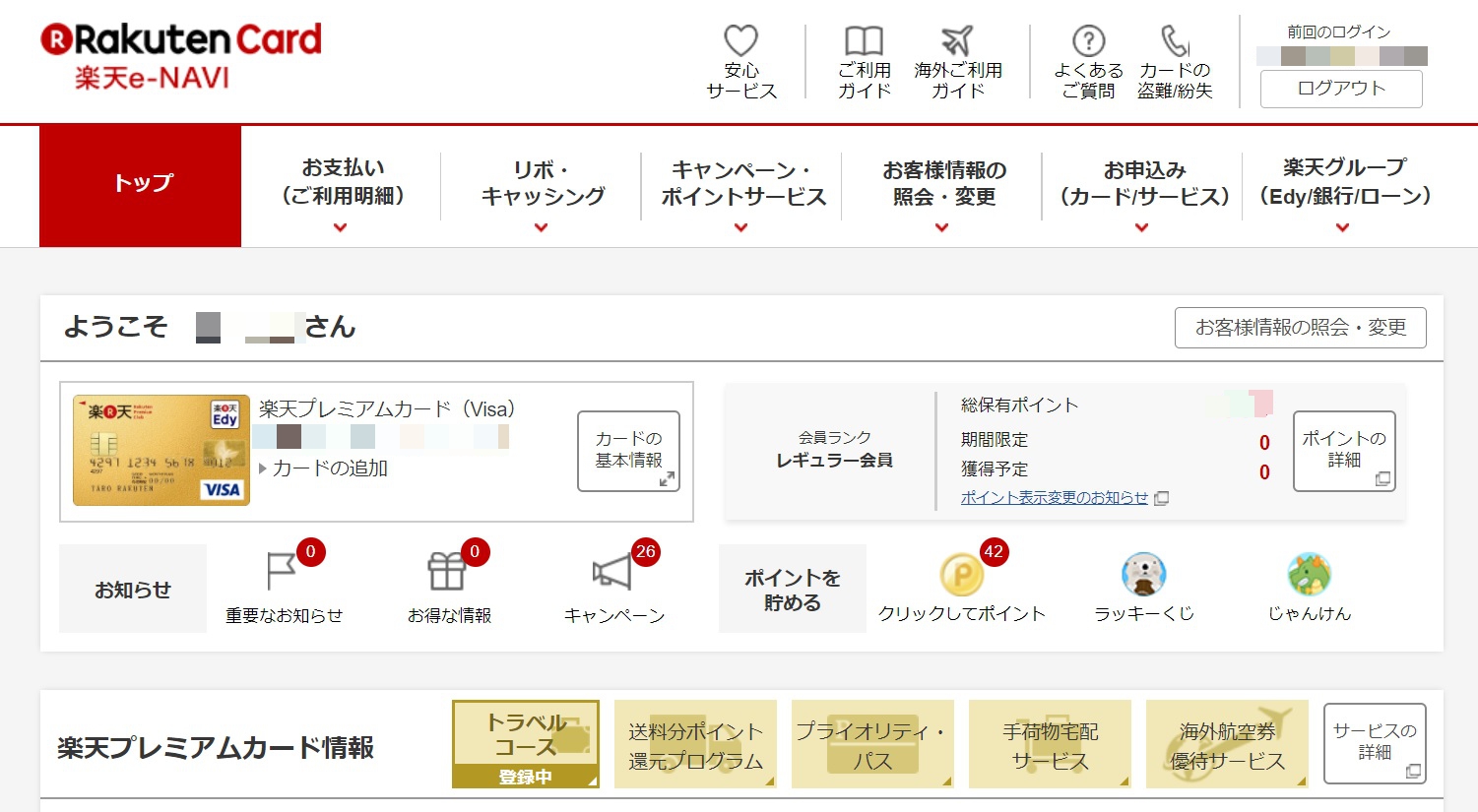Click the 0 badge on 重要なお知らせ

[310, 552]
